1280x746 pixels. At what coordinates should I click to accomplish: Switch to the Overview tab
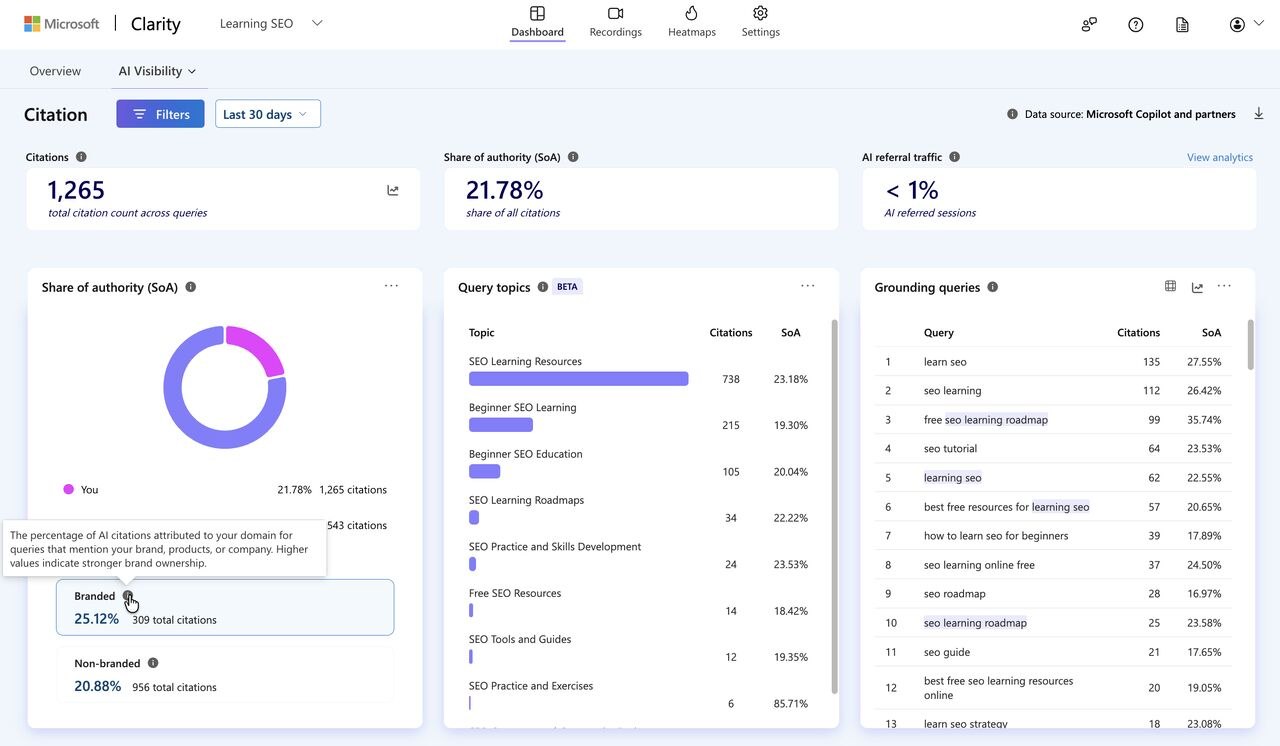click(55, 71)
